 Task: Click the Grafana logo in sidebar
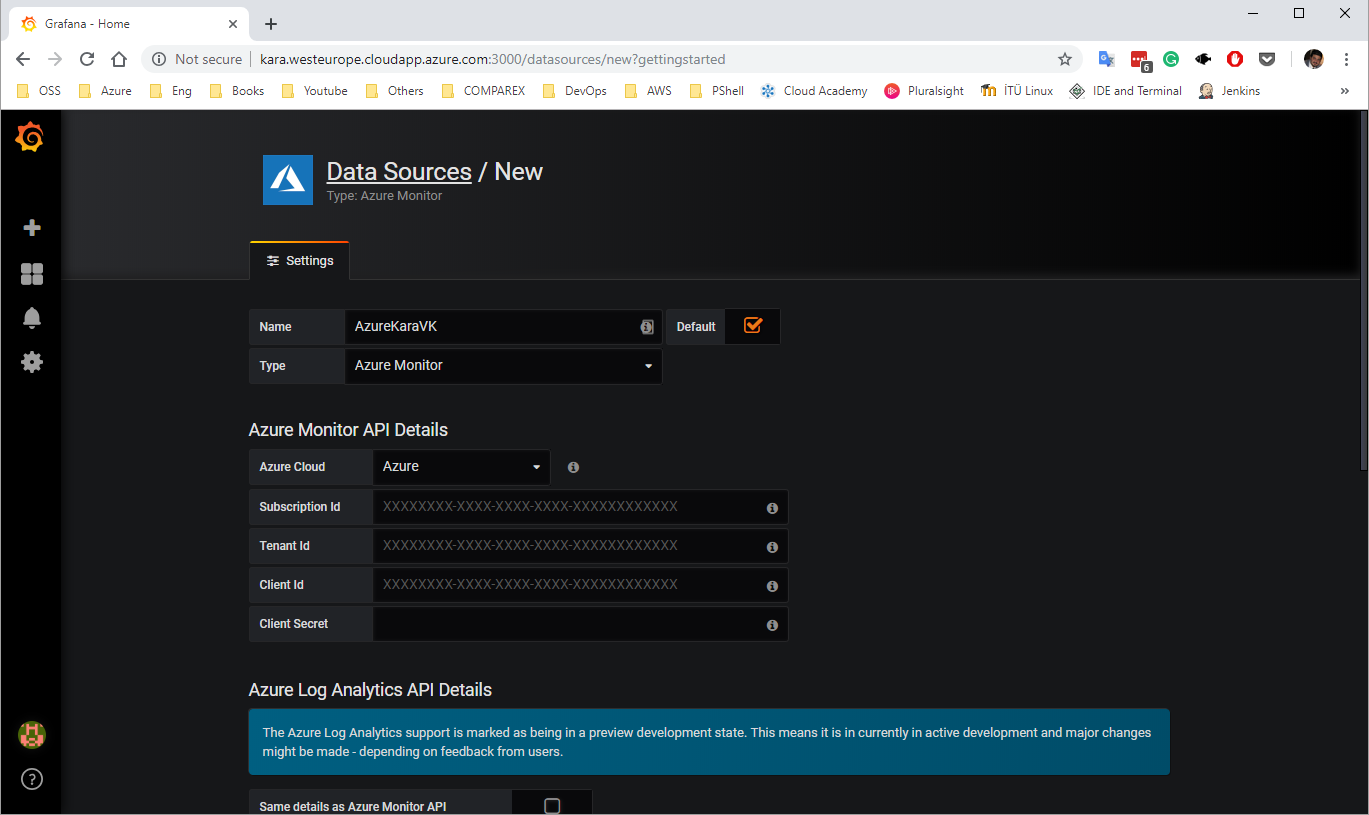(x=30, y=137)
